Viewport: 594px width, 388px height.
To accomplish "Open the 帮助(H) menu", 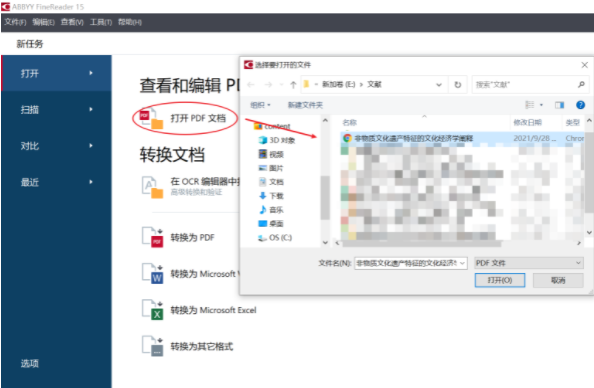I will (x=130, y=22).
